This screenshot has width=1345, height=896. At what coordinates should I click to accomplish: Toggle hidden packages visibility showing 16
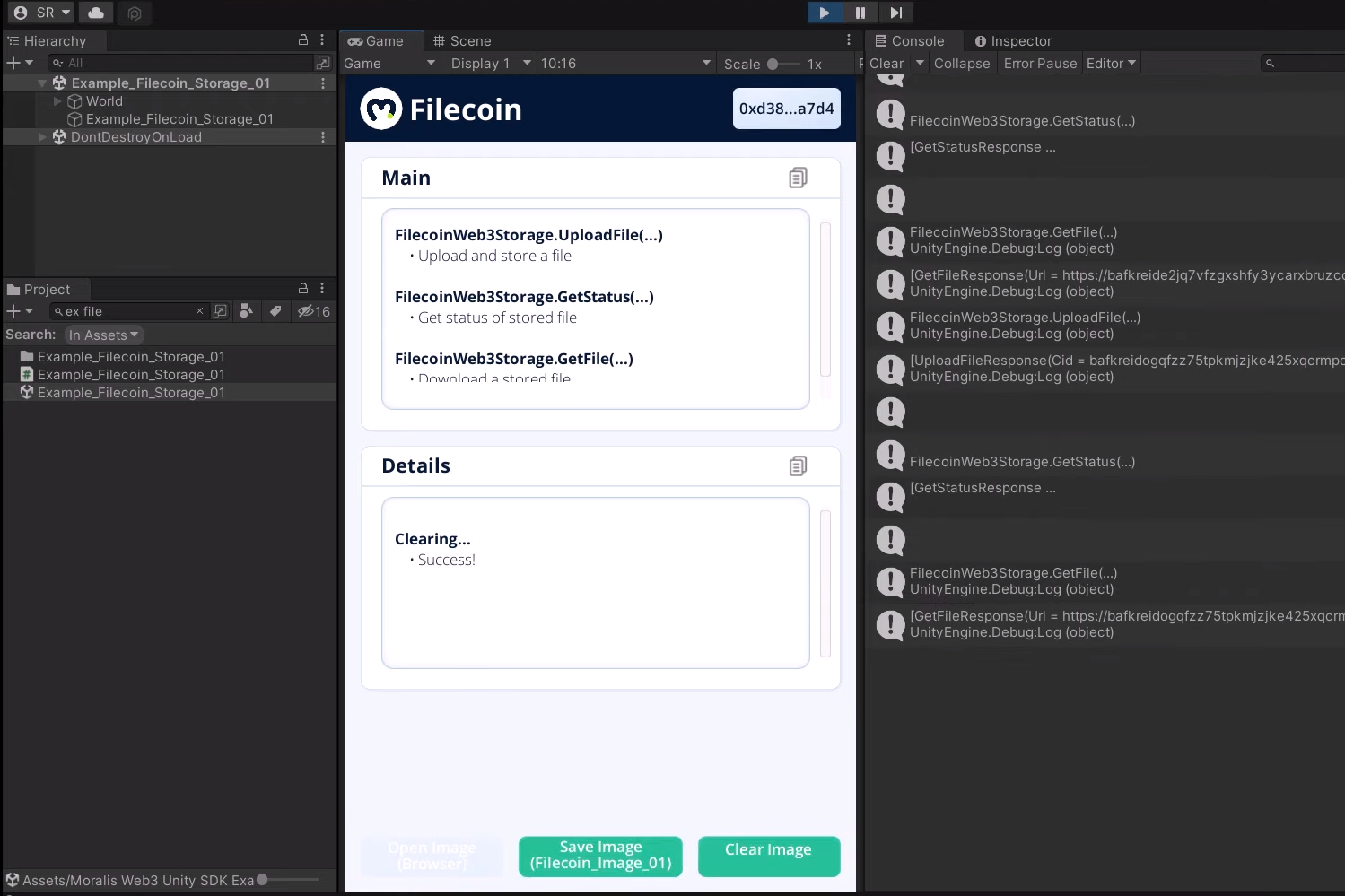click(x=314, y=311)
